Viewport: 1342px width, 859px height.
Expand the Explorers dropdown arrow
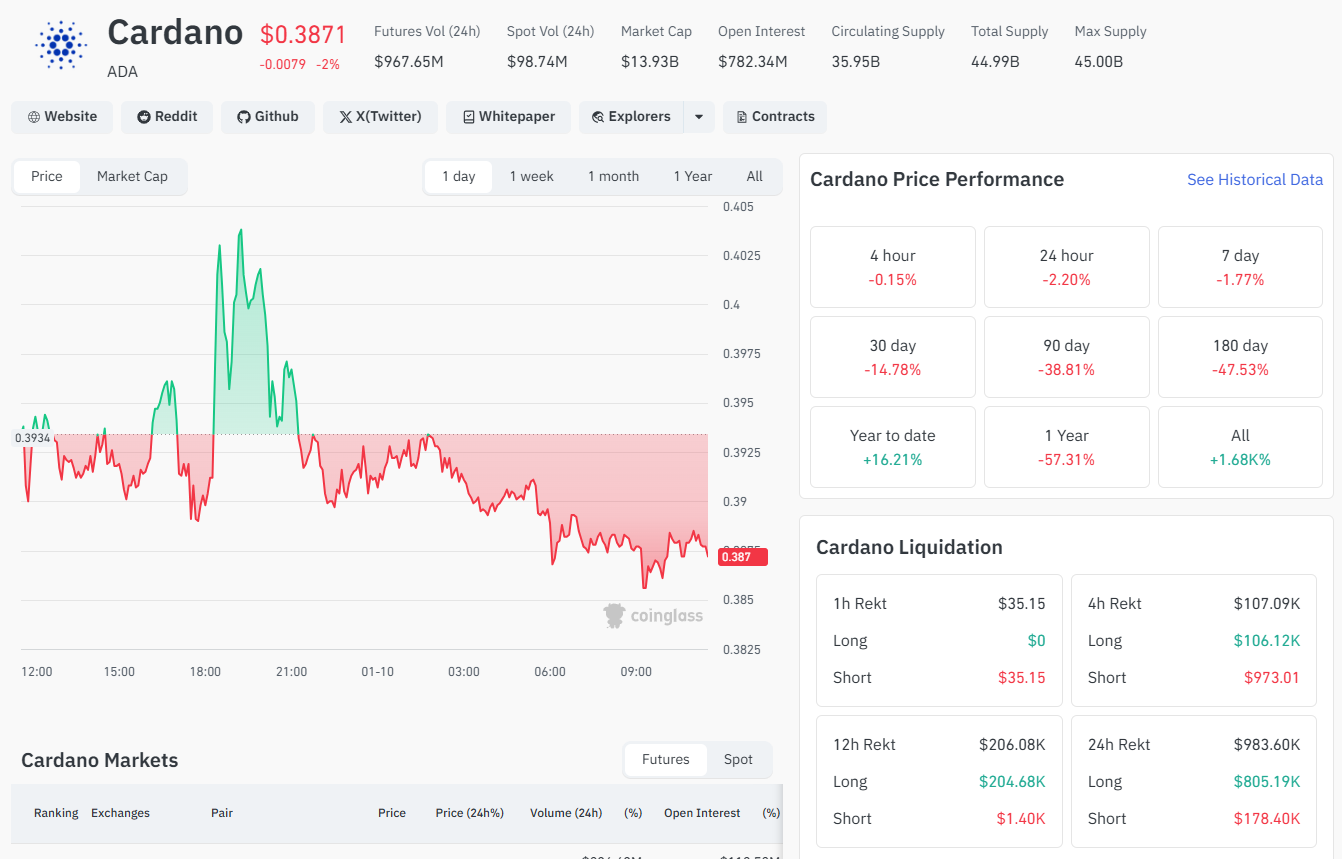(699, 117)
